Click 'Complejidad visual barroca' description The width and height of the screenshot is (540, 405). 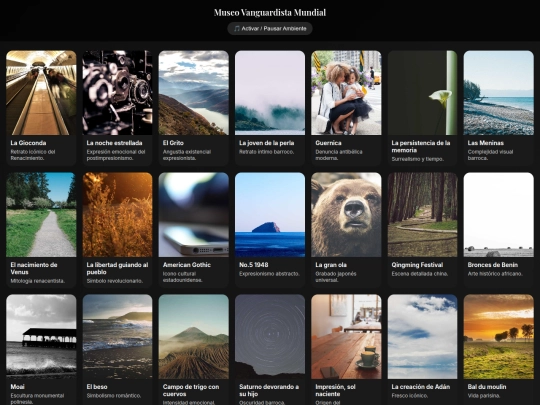pyautogui.click(x=490, y=155)
